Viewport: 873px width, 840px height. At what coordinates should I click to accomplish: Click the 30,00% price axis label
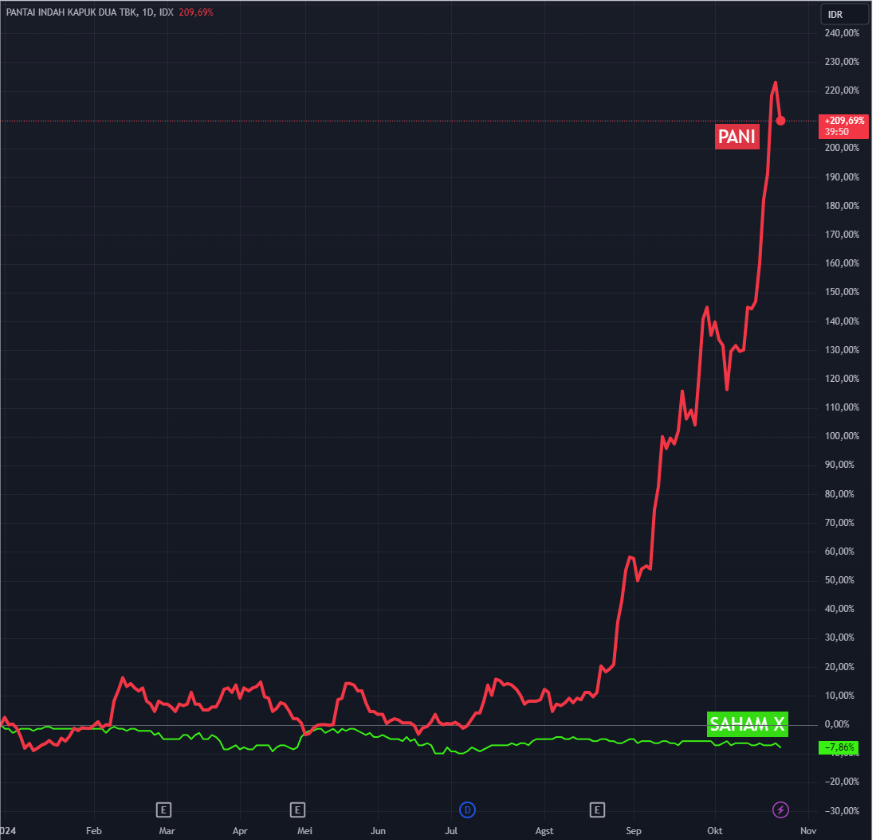(x=840, y=638)
